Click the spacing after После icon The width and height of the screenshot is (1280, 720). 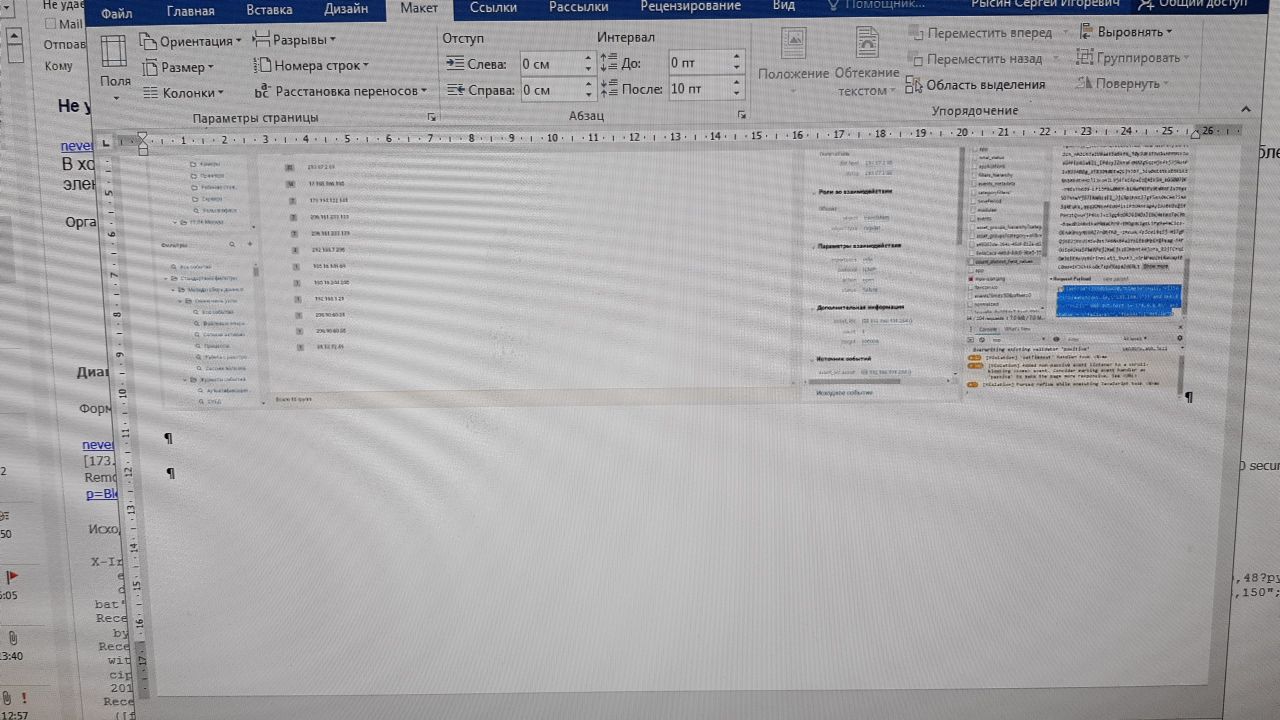coord(608,89)
